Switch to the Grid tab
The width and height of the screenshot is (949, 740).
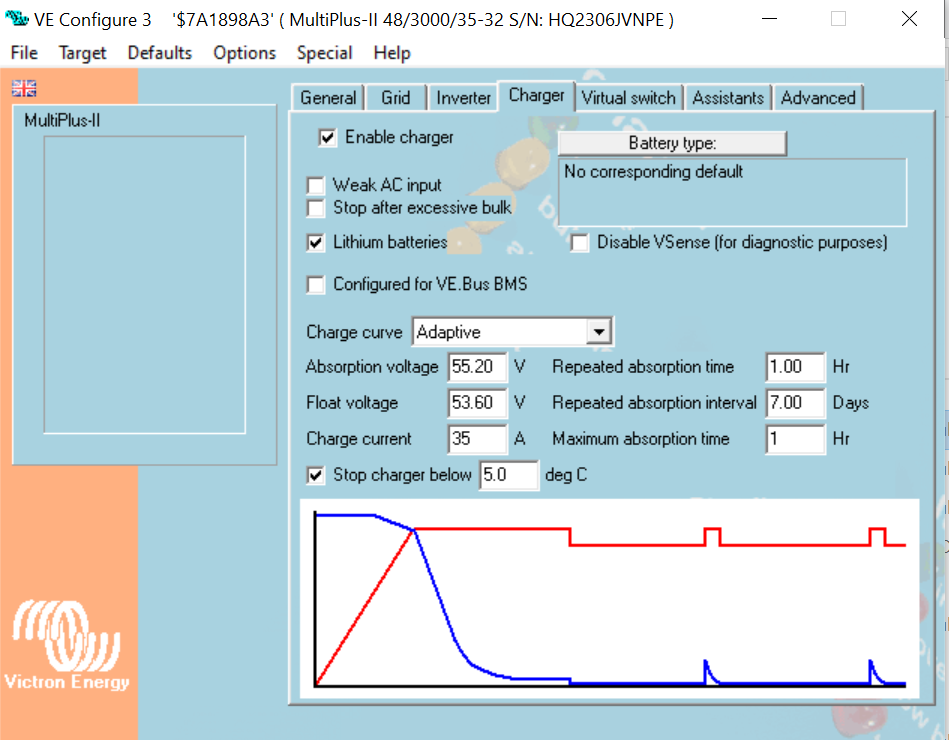point(396,98)
